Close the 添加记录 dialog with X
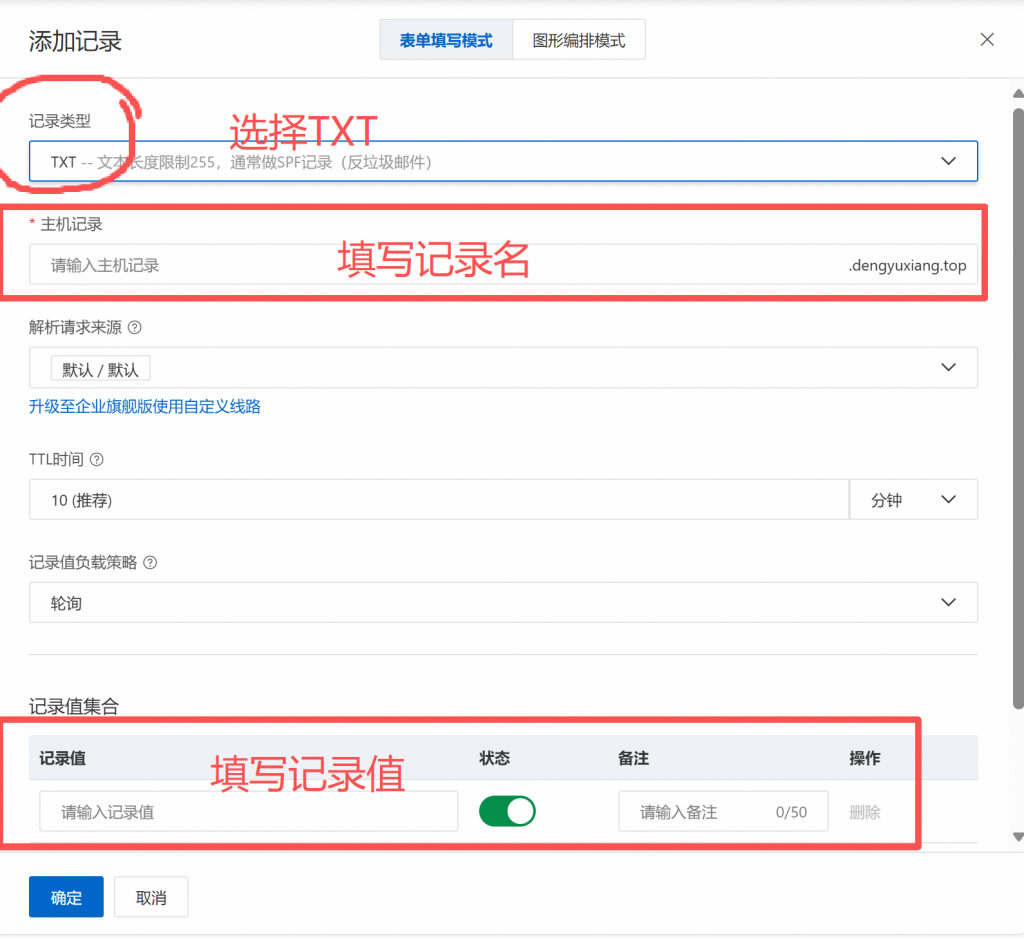Screen dimensions: 1024x938 [x=987, y=40]
